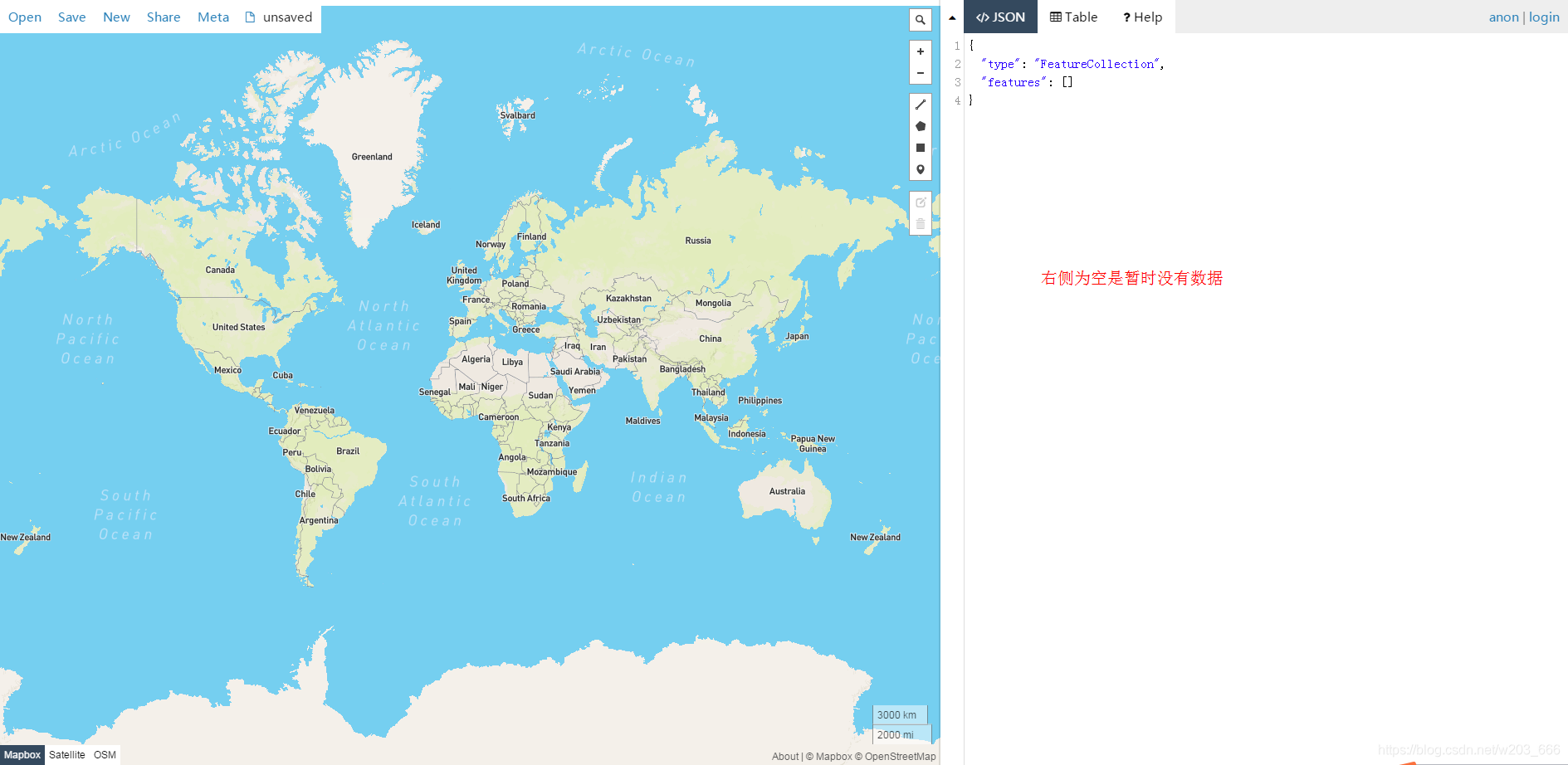The image size is (1568, 765).
Task: Zoom in on the map
Action: click(920, 51)
